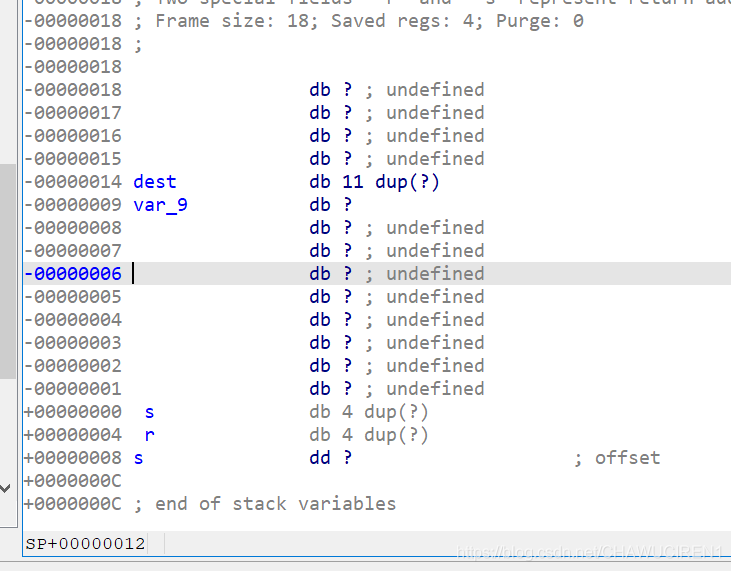
Task: Click the vertical scrollbar thumb on the left
Action: tap(8, 271)
